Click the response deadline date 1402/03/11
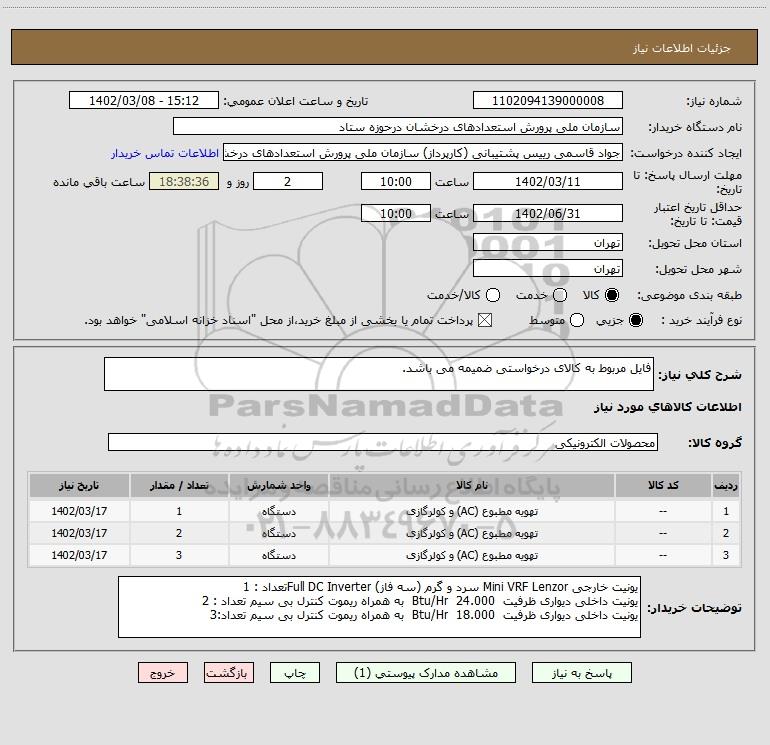Screen dimensions: 770x745 548,181
